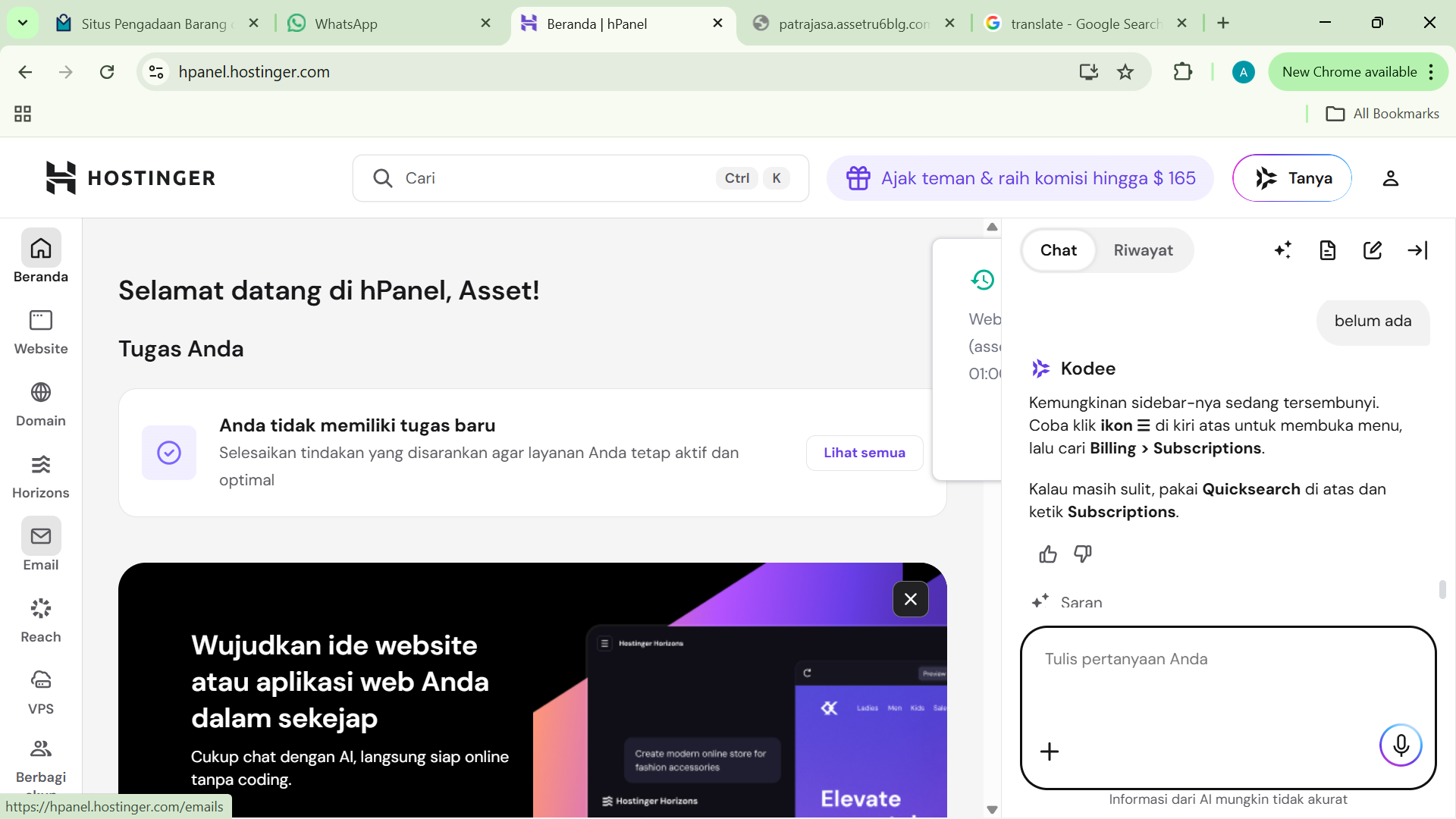1456x819 pixels.
Task: Bookmark this page with star icon
Action: pos(1125,72)
